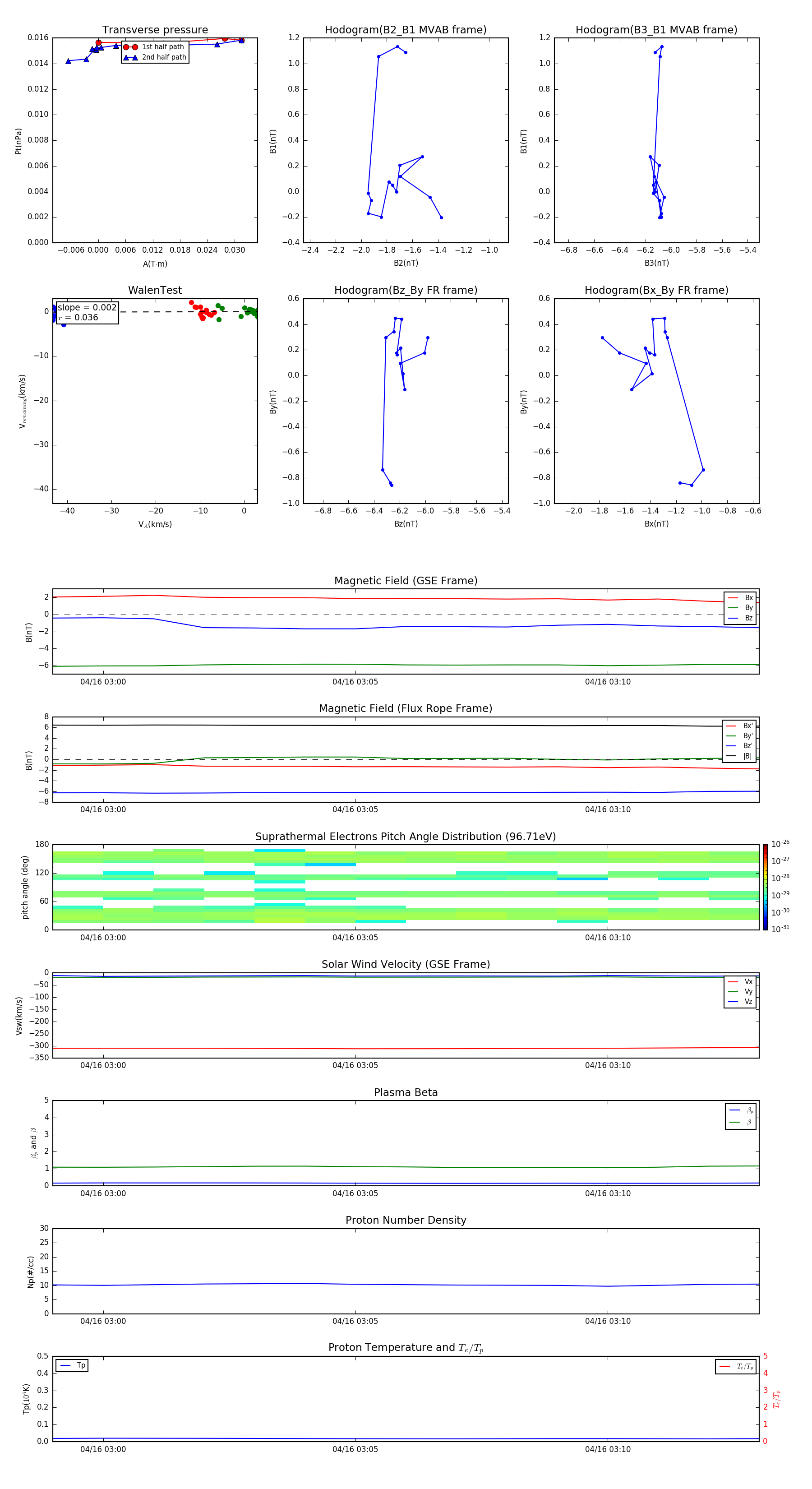Click the red Te/Tp legend box
The width and height of the screenshot is (812, 1489).
click(x=735, y=1366)
